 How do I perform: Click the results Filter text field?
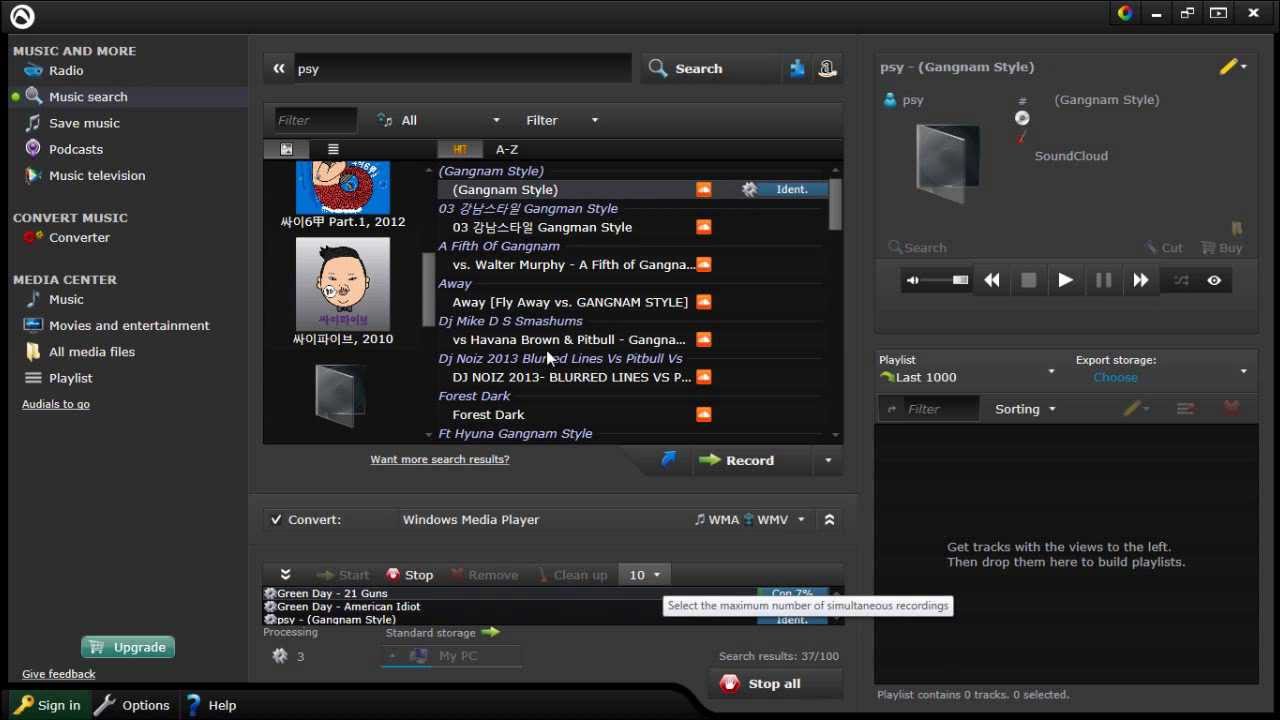tap(315, 120)
